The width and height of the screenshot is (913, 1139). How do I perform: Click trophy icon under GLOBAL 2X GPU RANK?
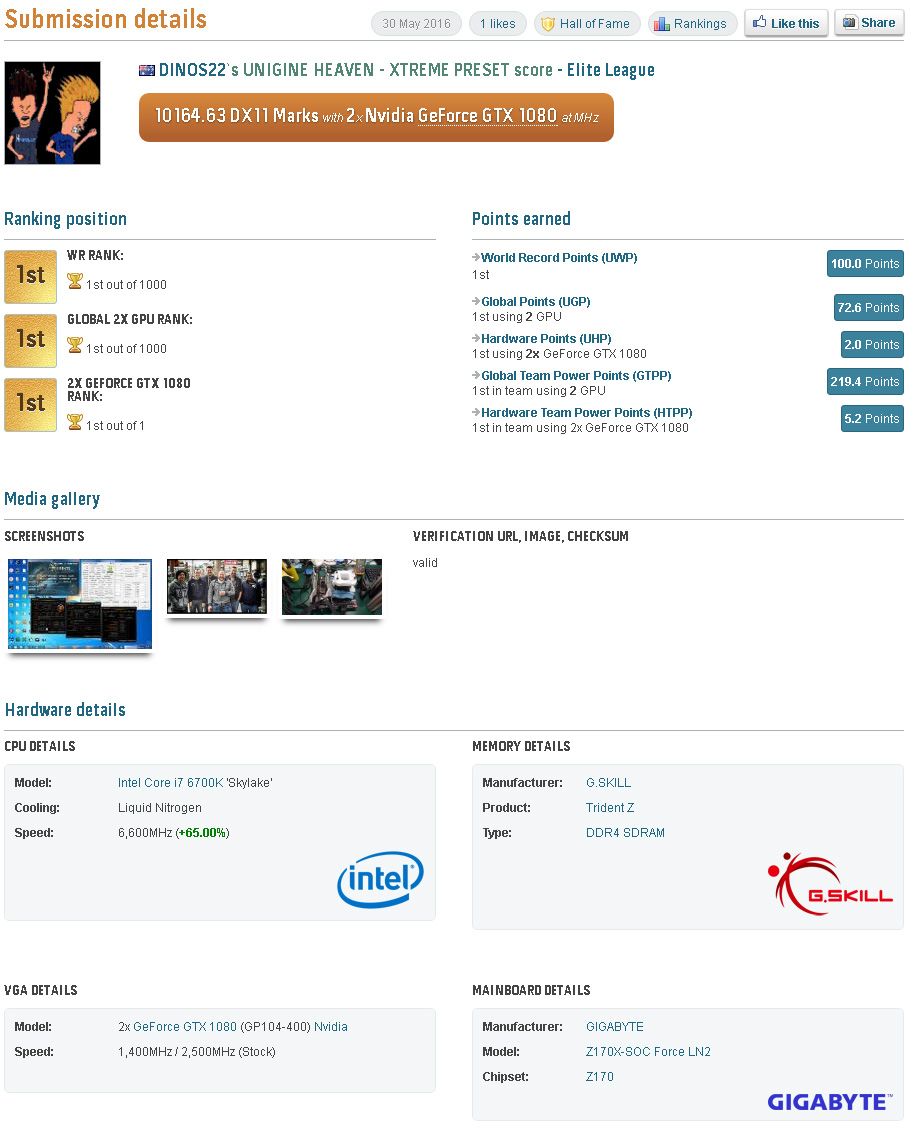point(75,345)
